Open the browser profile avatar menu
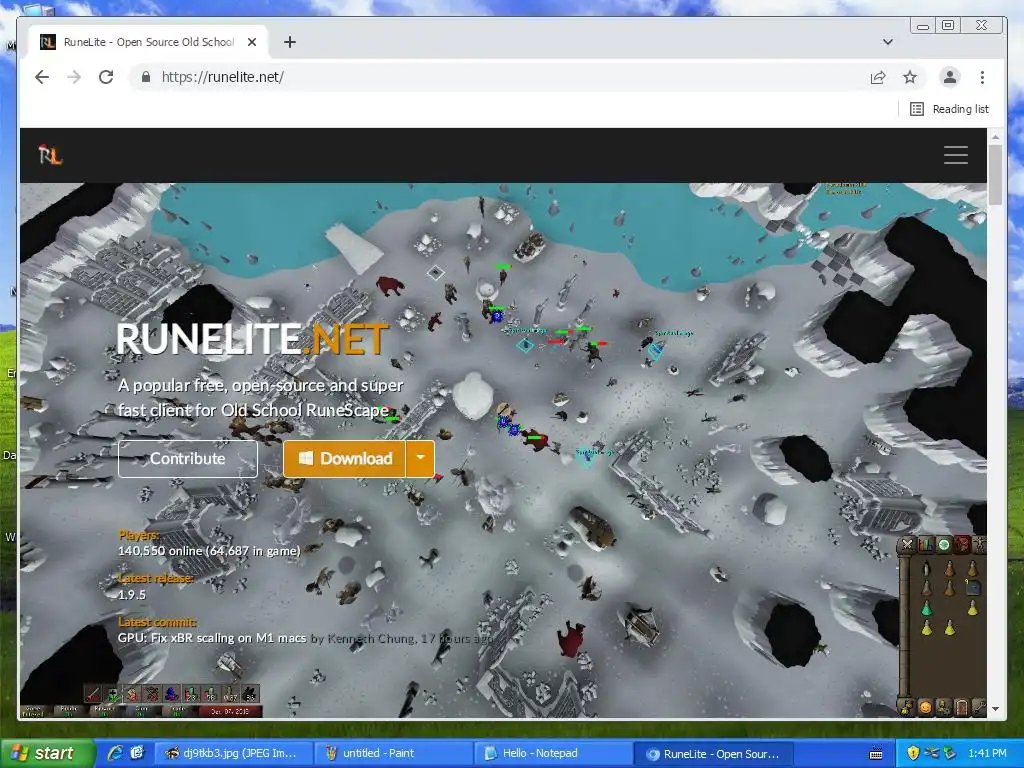The height and width of the screenshot is (768, 1024). tap(950, 77)
